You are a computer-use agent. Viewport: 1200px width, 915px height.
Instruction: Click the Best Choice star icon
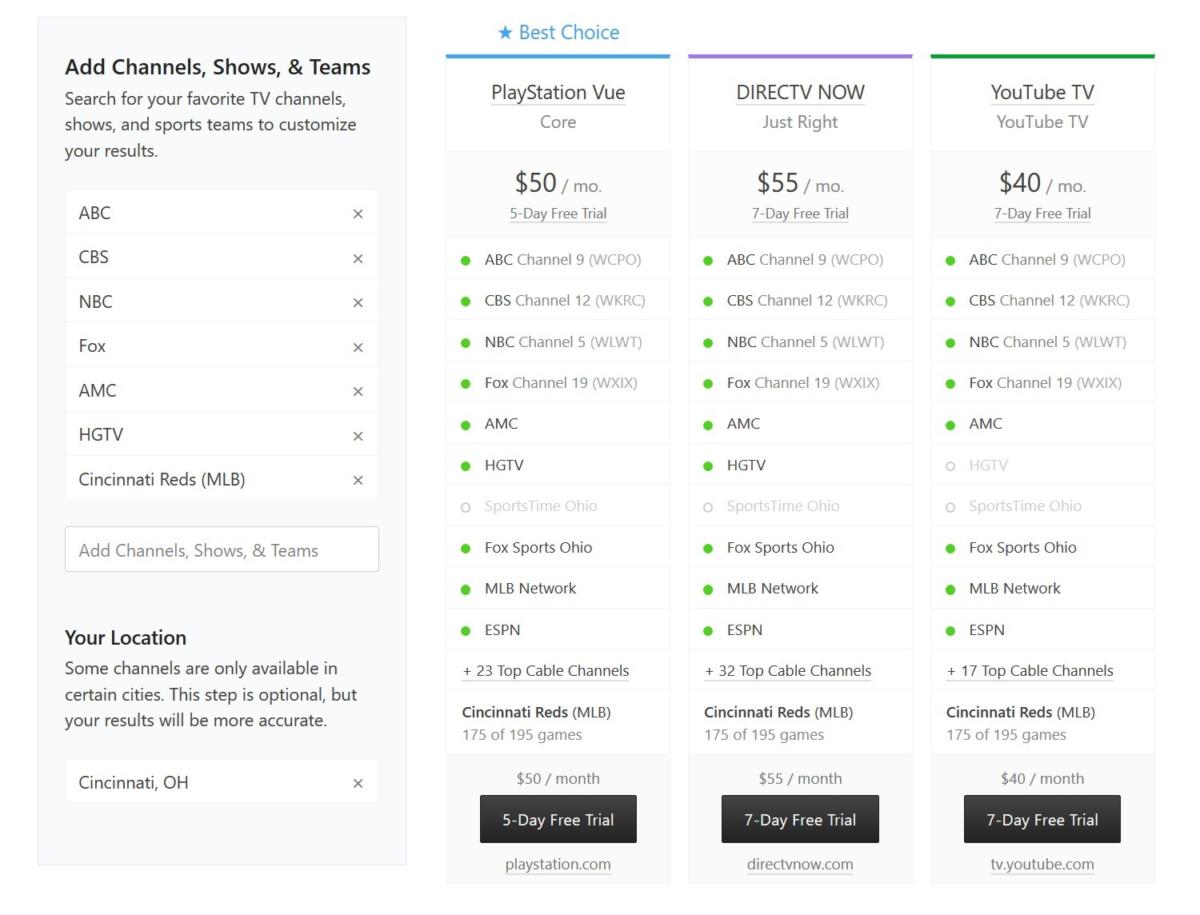coord(505,33)
